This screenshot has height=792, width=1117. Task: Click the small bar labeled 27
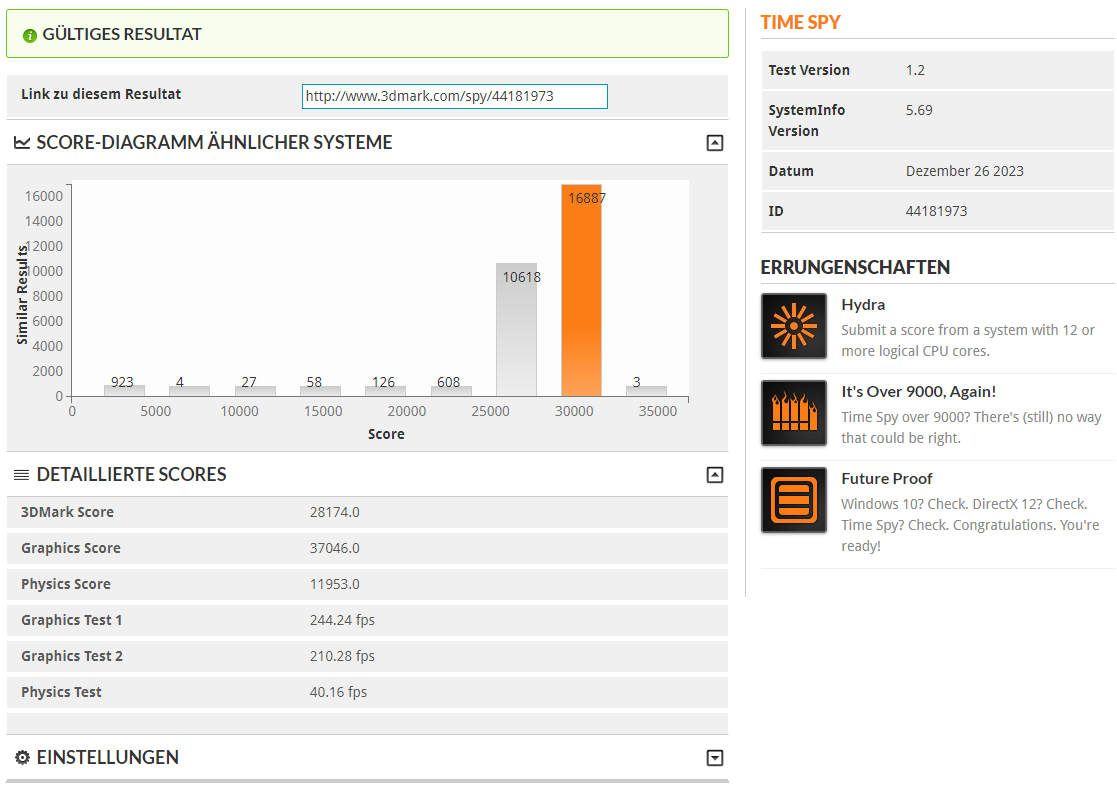click(255, 390)
